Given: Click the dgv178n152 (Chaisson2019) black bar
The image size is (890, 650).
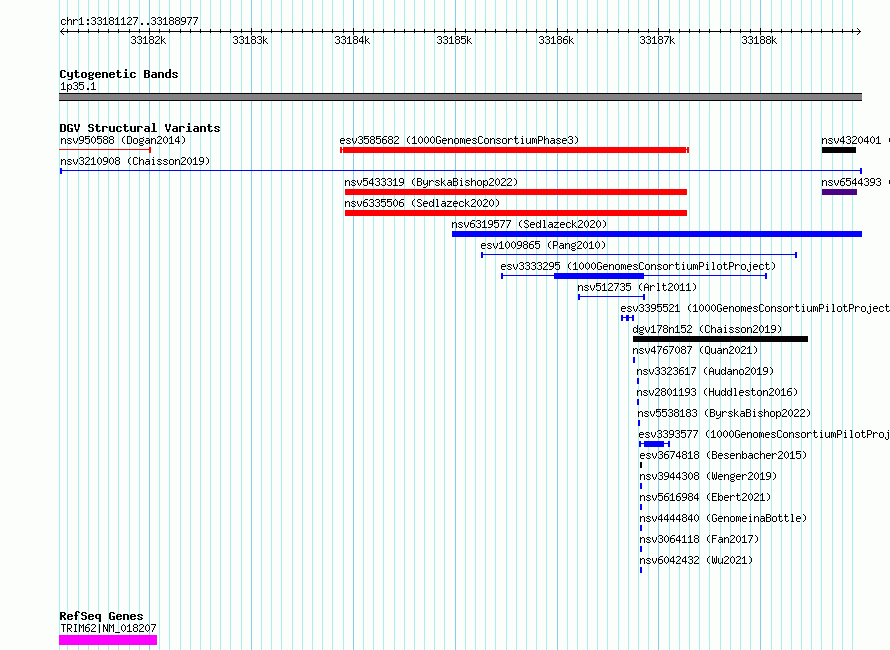Looking at the screenshot, I should click(720, 339).
